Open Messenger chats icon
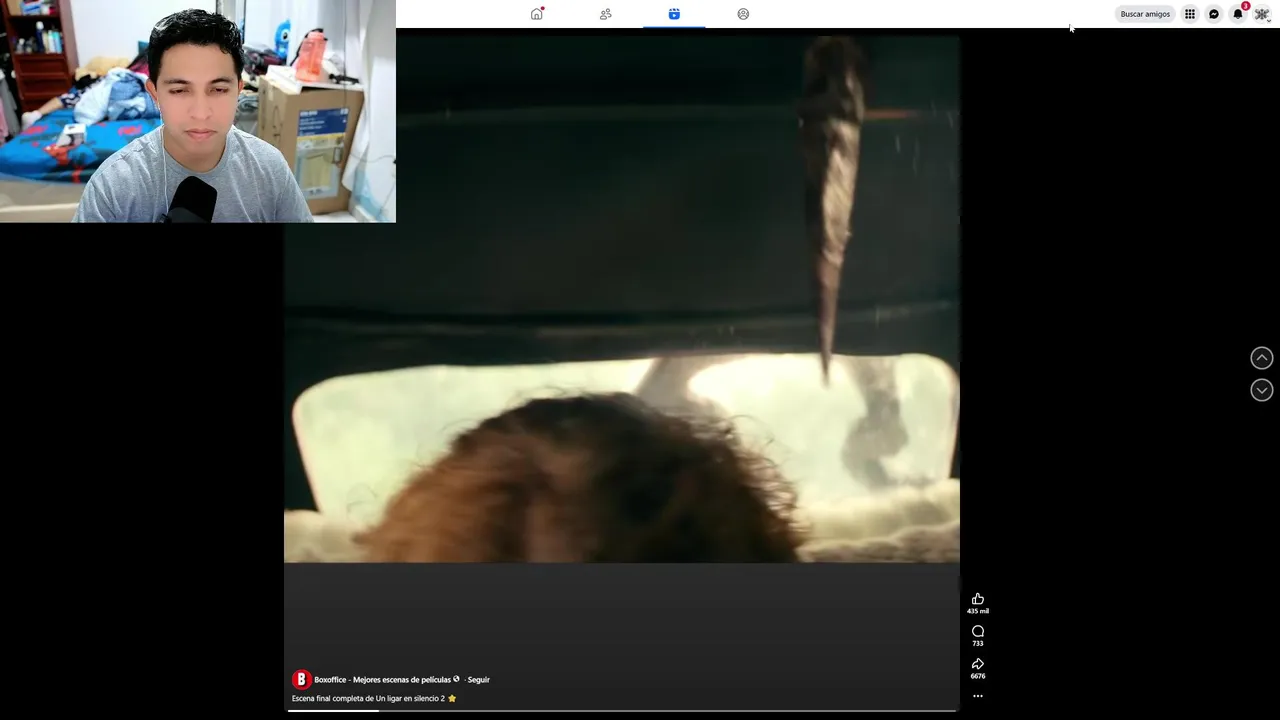1280x720 pixels. 1214,14
